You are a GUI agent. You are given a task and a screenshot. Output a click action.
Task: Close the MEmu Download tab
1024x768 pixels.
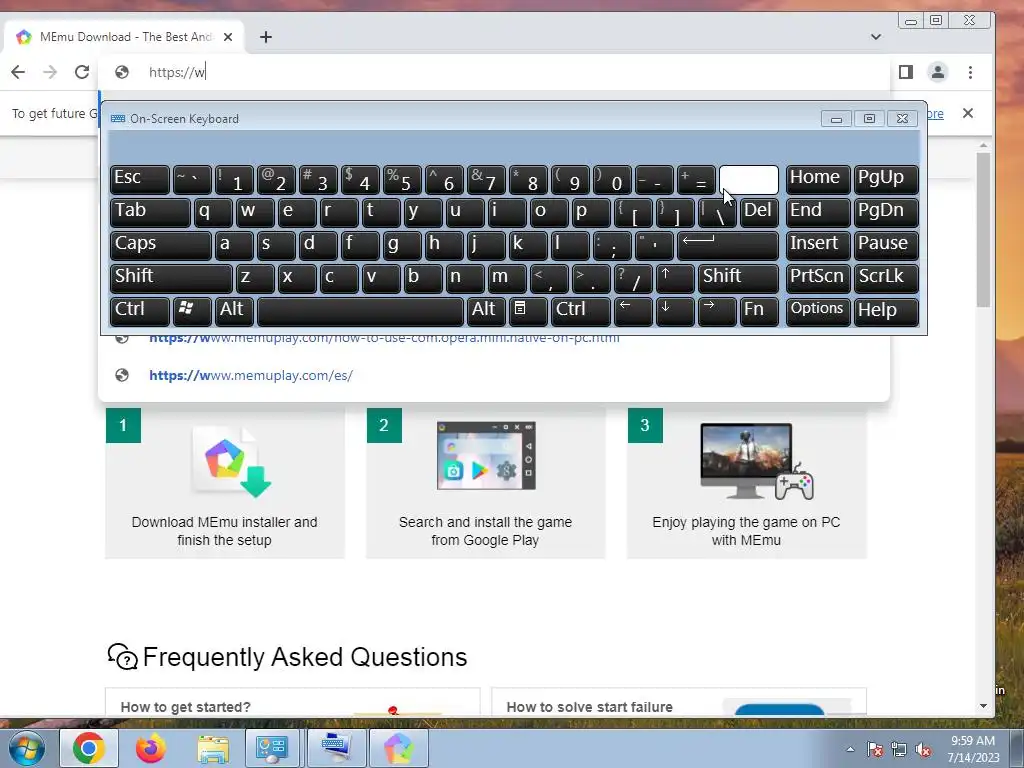point(228,37)
